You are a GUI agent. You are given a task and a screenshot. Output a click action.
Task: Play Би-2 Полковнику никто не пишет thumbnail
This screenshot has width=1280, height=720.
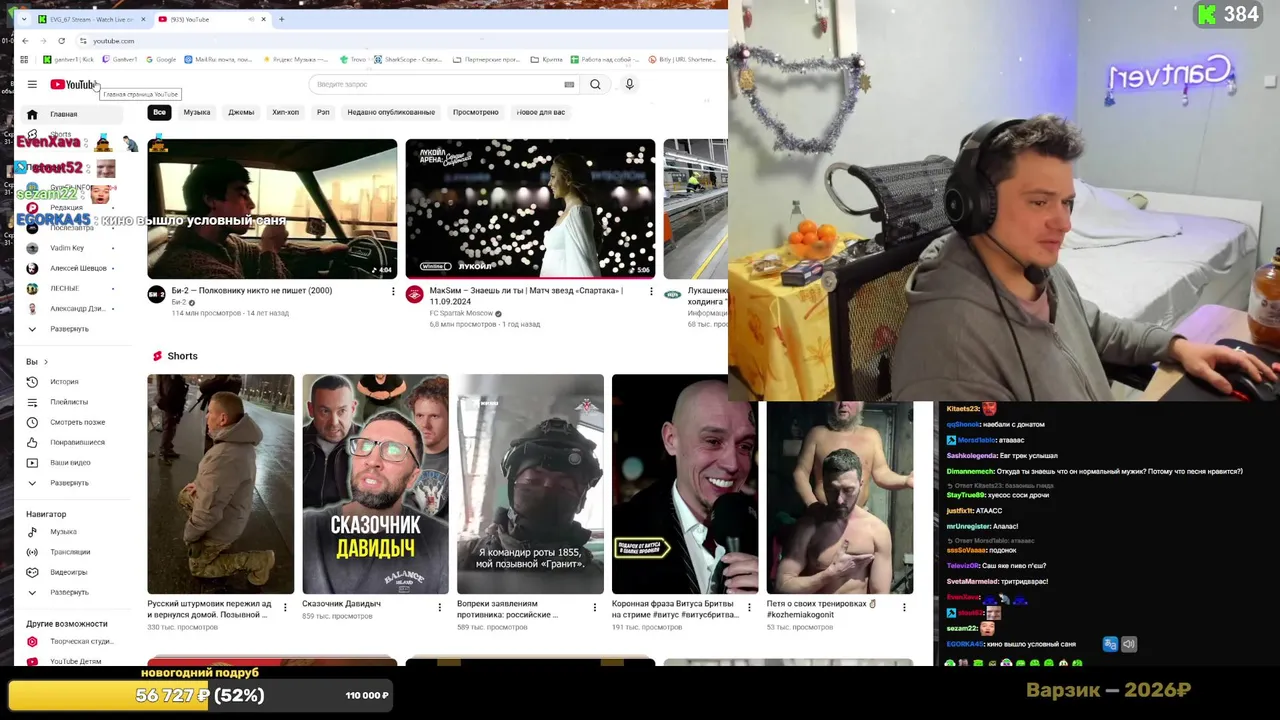coord(272,209)
